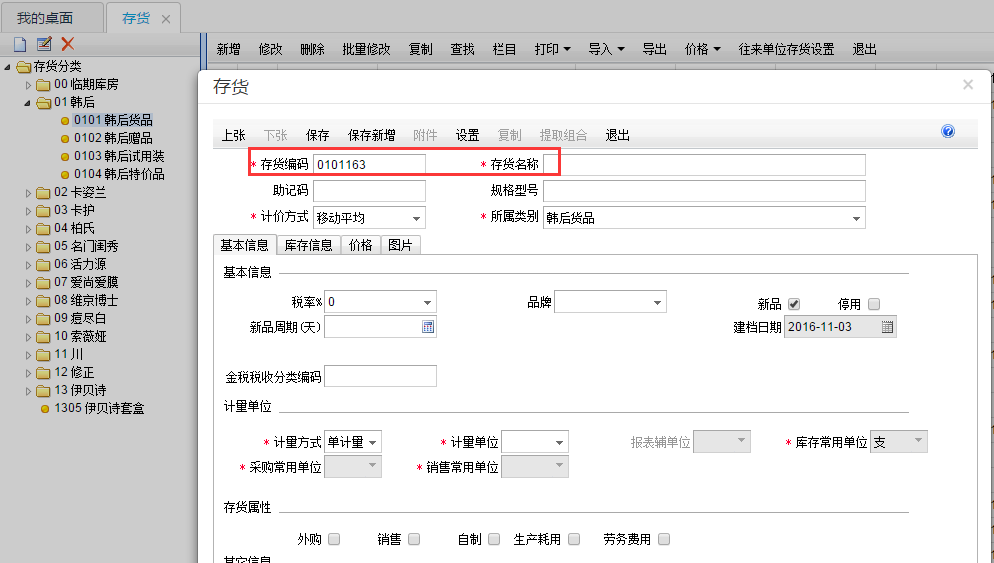Viewport: 994px width, 563px height.
Task: Click 栏目 in main toolbar
Action: 504,49
